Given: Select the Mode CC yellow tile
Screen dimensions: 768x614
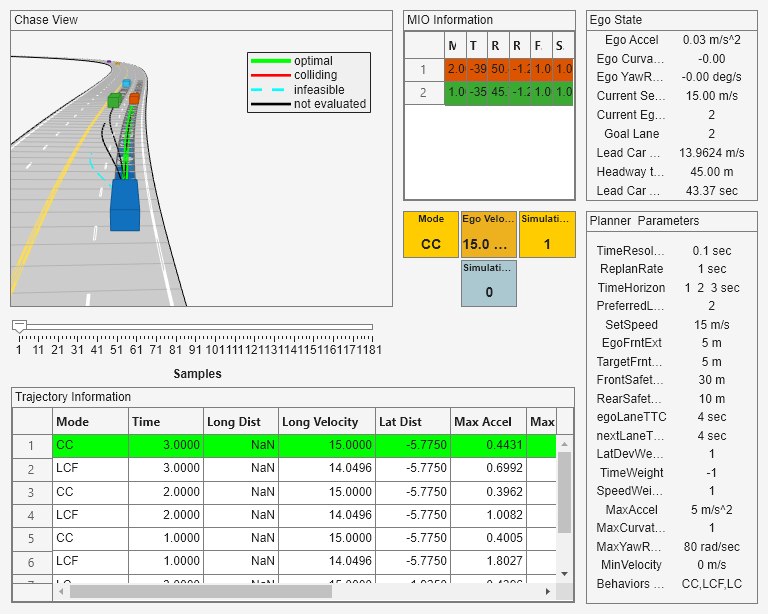Looking at the screenshot, I should click(430, 235).
